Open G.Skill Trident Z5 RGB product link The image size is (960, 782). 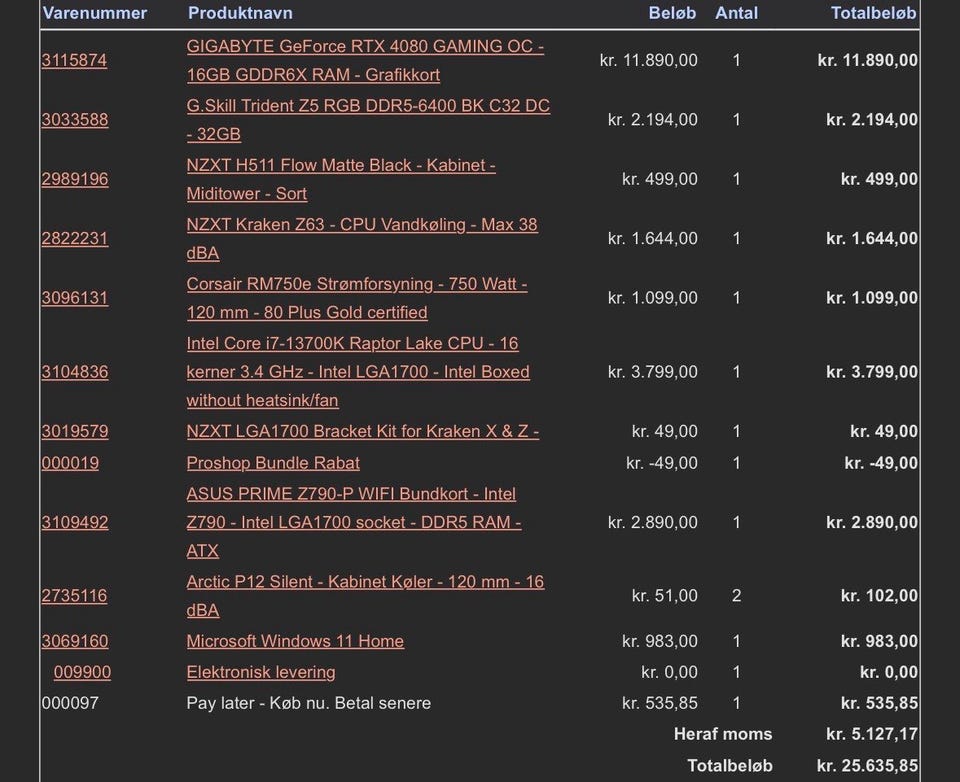[368, 119]
